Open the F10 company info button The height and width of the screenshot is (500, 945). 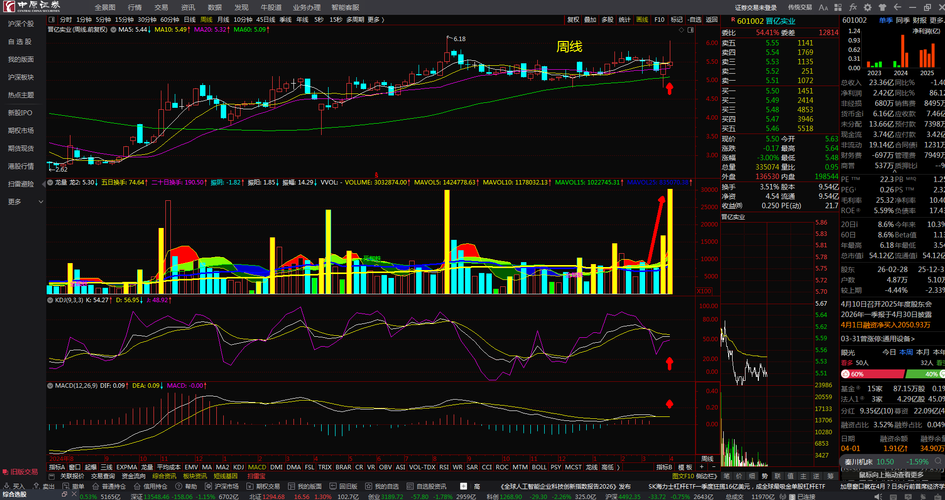coord(659,19)
